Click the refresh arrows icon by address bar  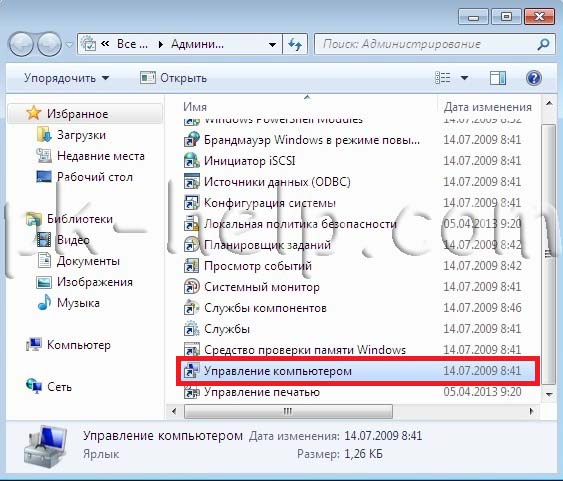(x=295, y=45)
